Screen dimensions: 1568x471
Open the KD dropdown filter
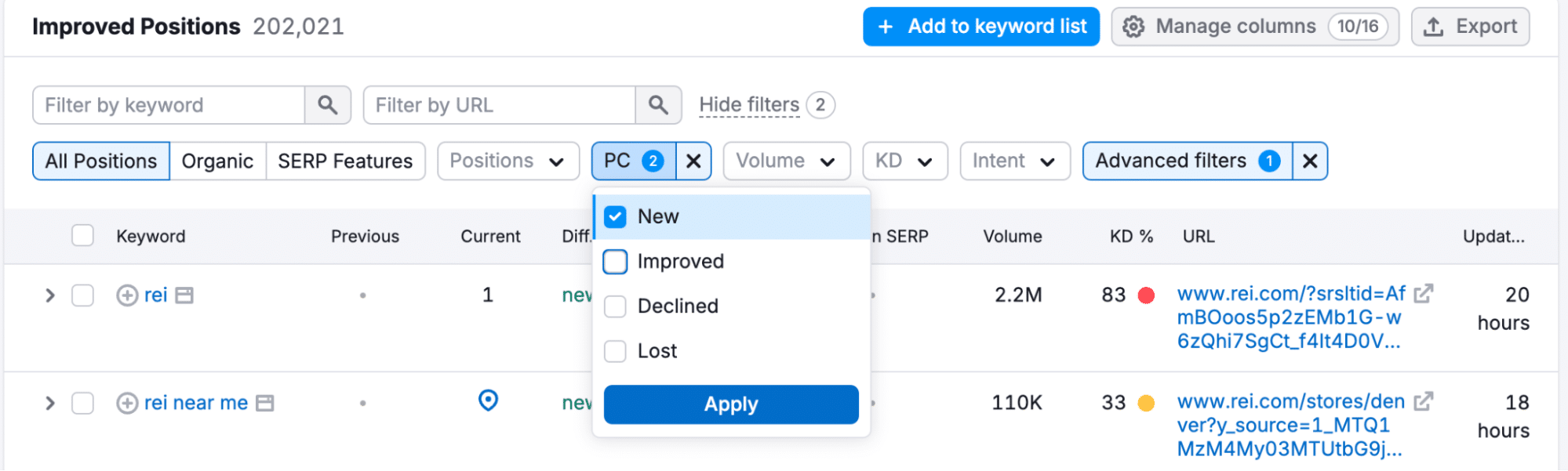pyautogui.click(x=905, y=161)
